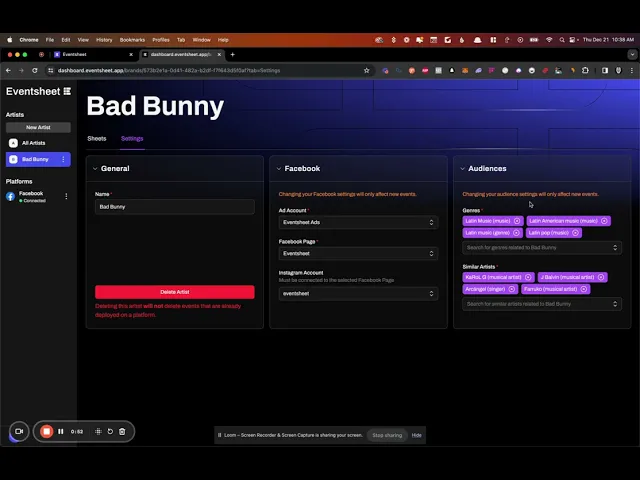
Task: Delete the Loom recording with trash icon
Action: (x=122, y=431)
